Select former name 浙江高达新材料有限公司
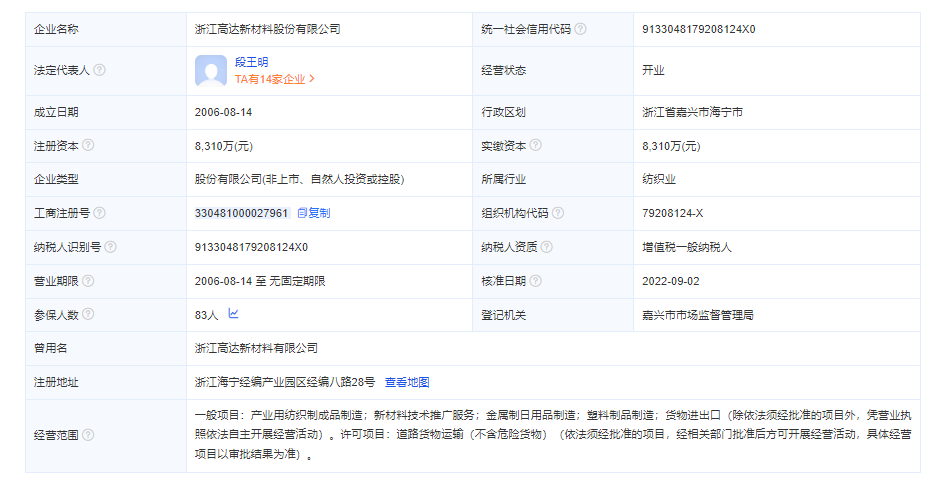942x479 pixels. click(x=256, y=348)
